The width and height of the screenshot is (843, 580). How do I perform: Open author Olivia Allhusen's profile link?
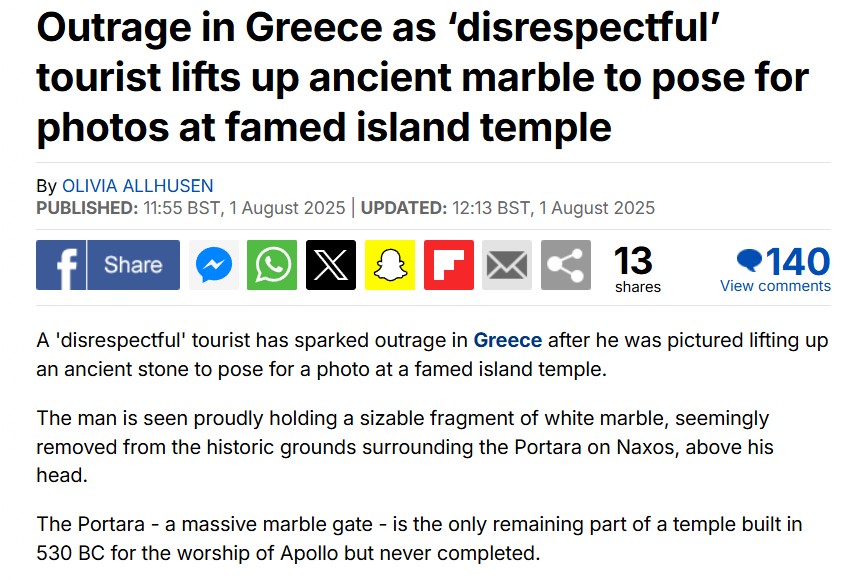pyautogui.click(x=138, y=186)
